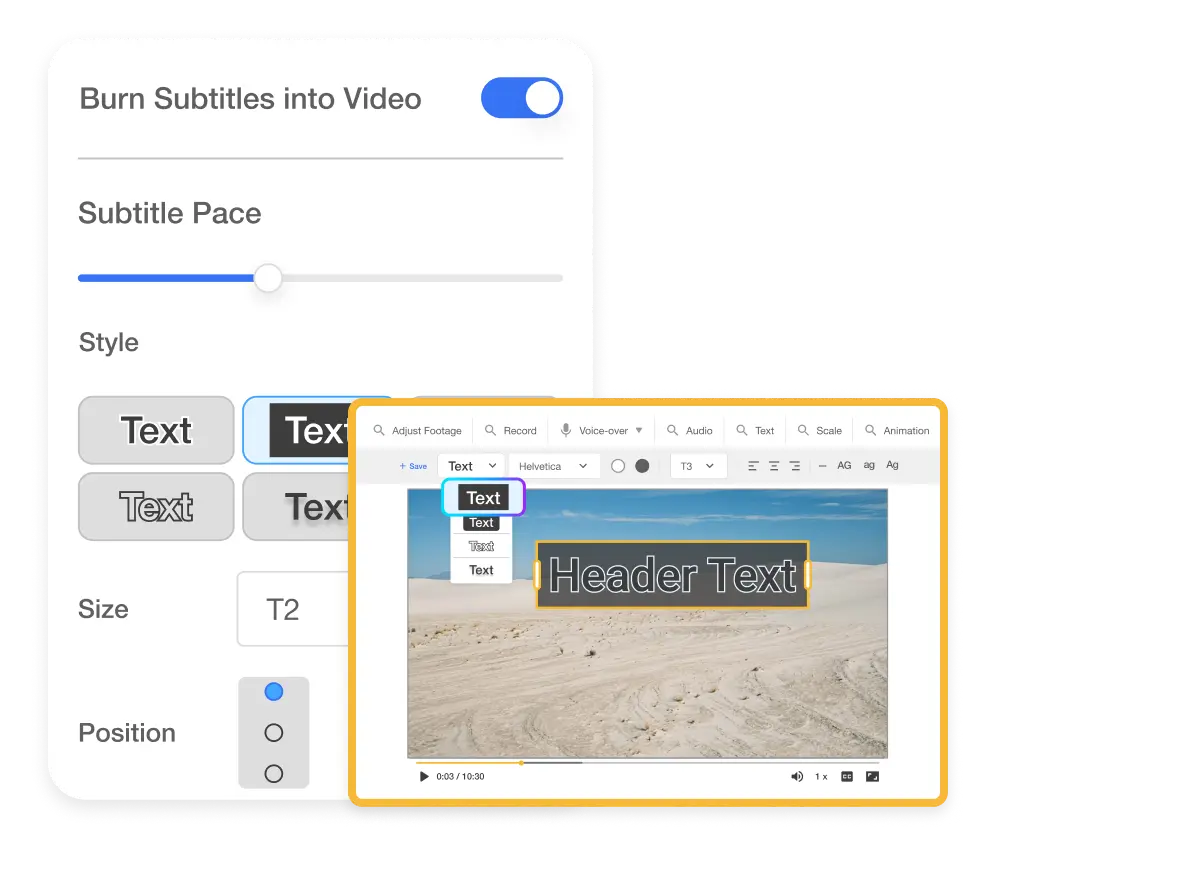The width and height of the screenshot is (1200, 876).
Task: Open the Helvetica font dropdown
Action: (554, 466)
